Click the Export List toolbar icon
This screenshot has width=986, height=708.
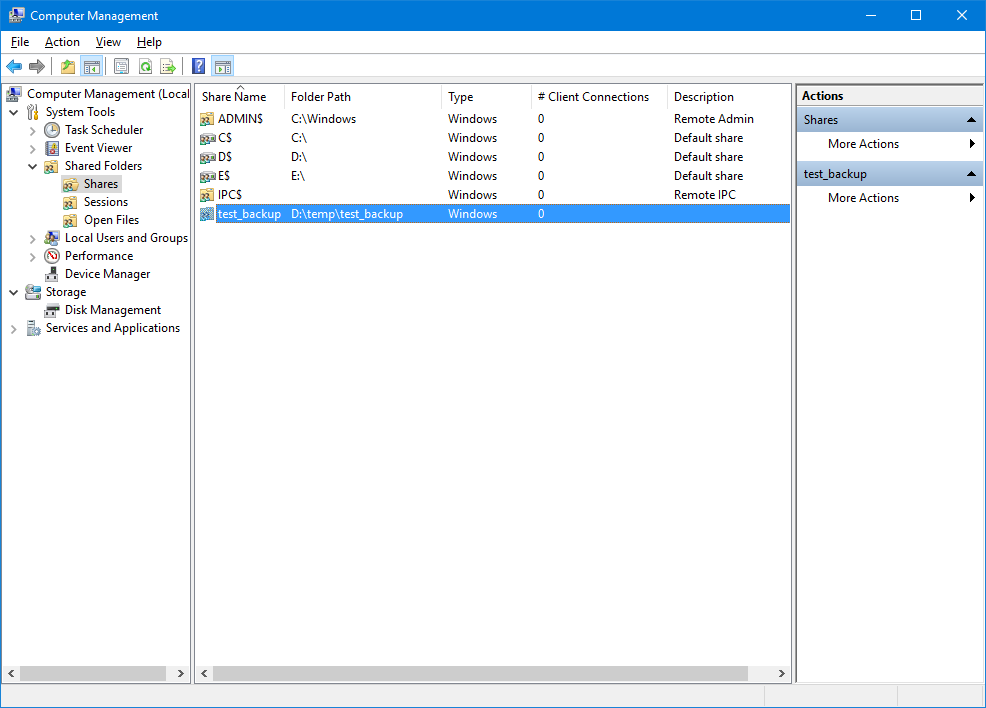coord(168,67)
